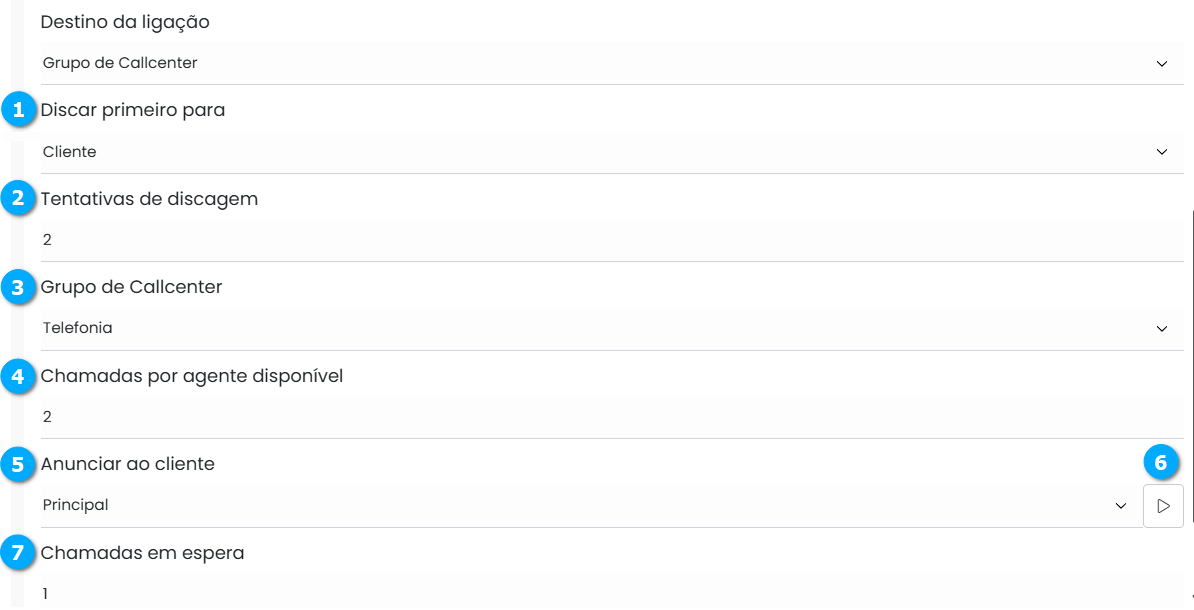This screenshot has height=610, width=1194.
Task: Click the chevron arrow of Telefonia dropdown
Action: point(1162,328)
